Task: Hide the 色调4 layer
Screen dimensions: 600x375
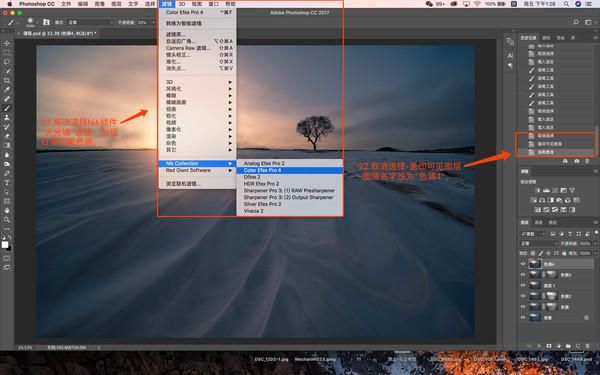Action: pos(523,264)
